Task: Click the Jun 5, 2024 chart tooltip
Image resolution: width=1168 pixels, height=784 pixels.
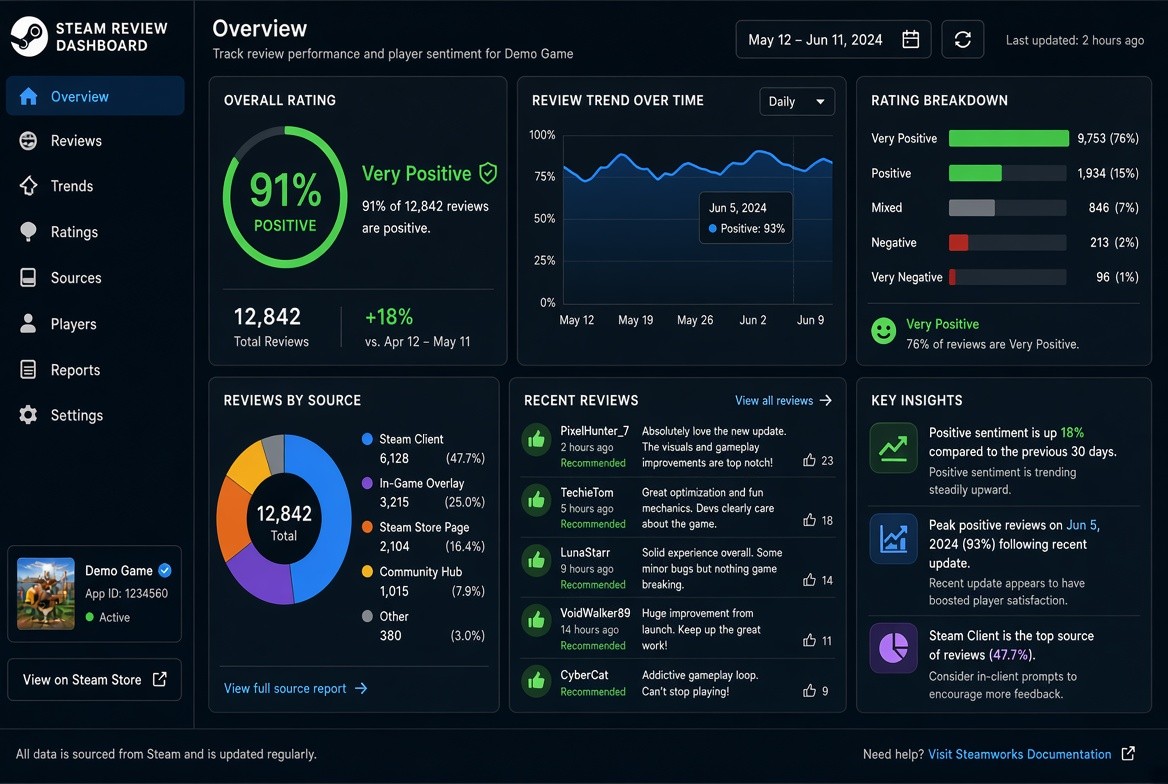Action: click(x=746, y=218)
